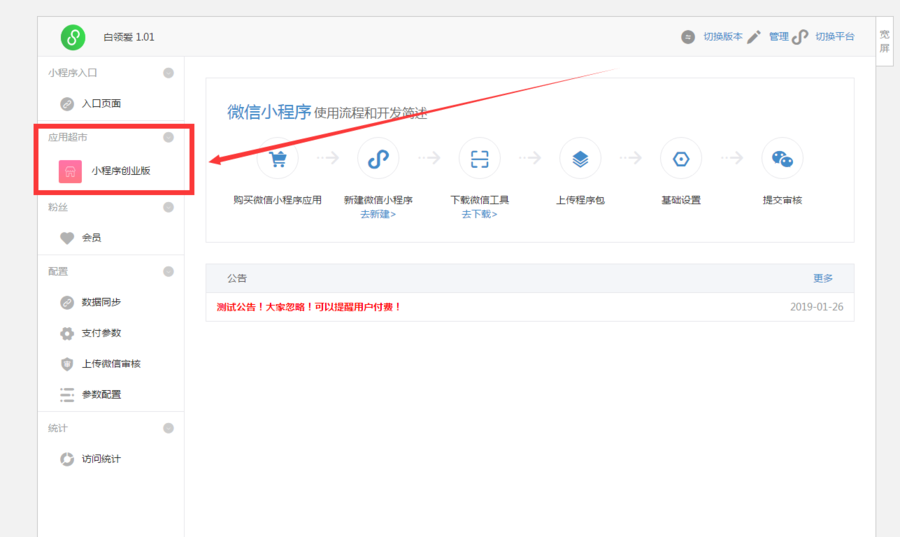
Task: Click 新建微信小程序 step label
Action: coord(378,200)
